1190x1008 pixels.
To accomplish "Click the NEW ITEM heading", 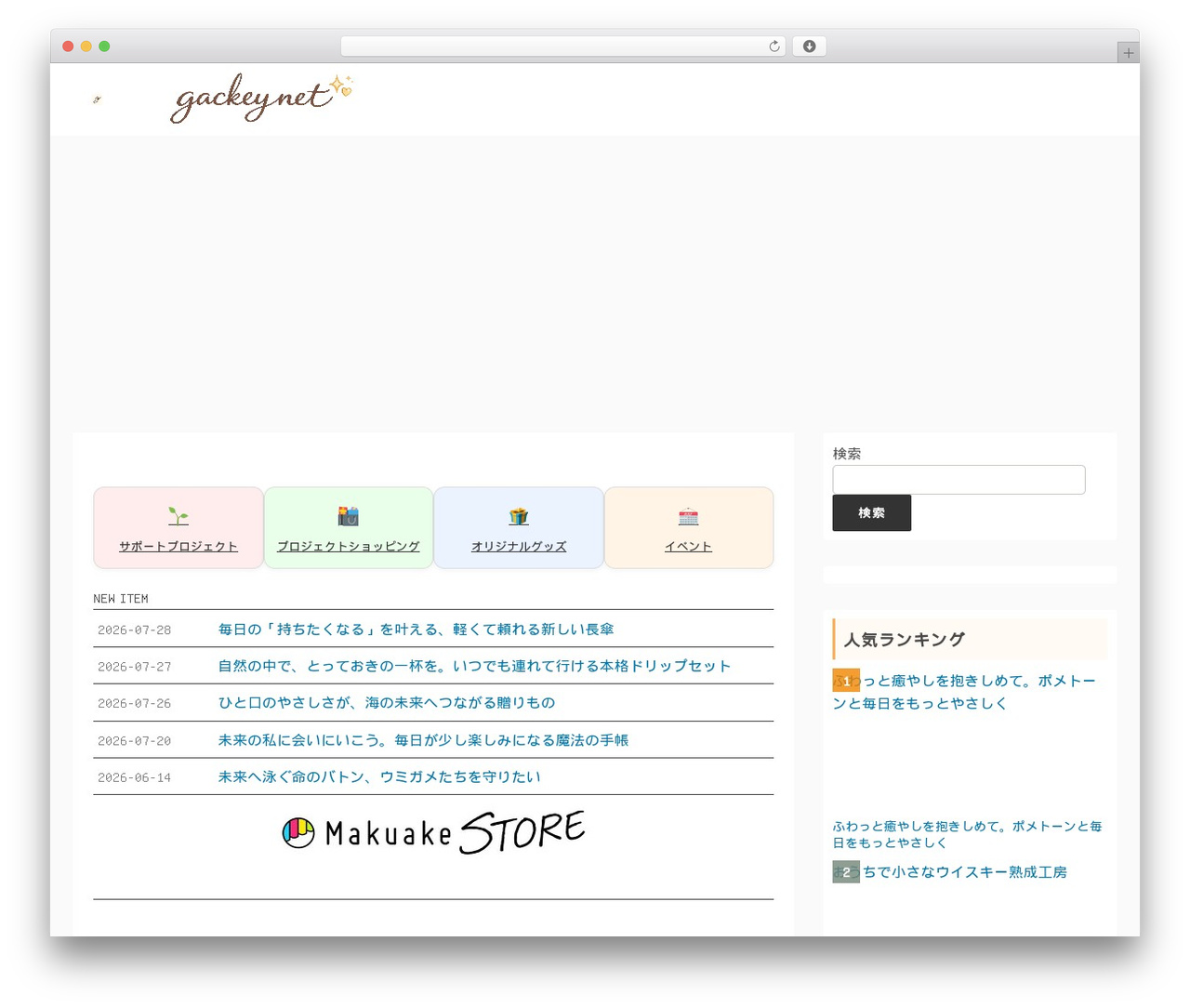I will [x=121, y=599].
